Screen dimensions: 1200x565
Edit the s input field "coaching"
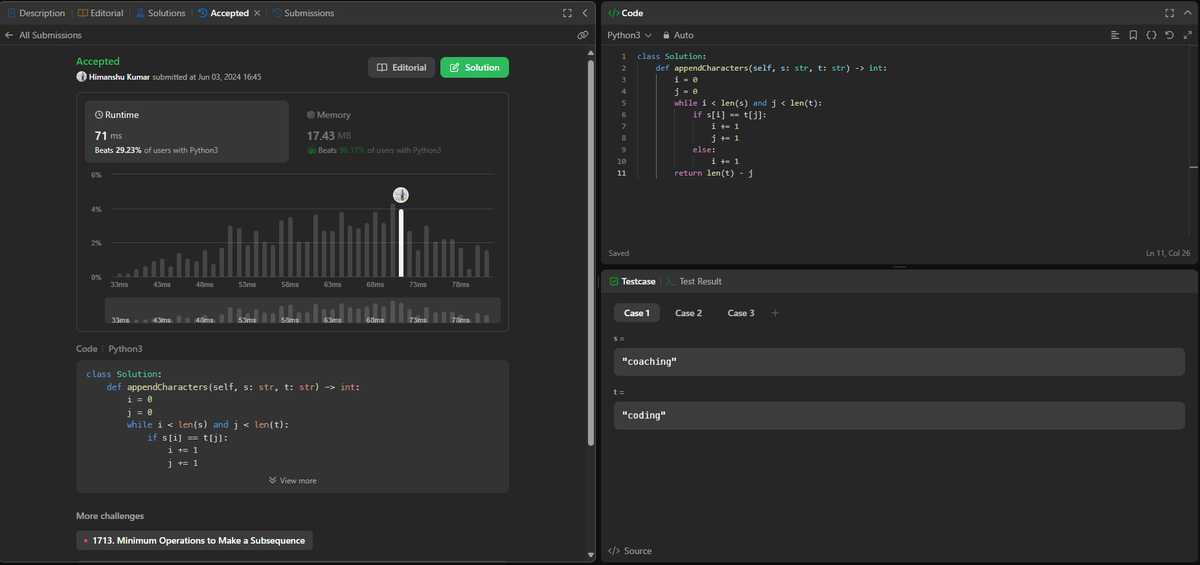coord(899,362)
